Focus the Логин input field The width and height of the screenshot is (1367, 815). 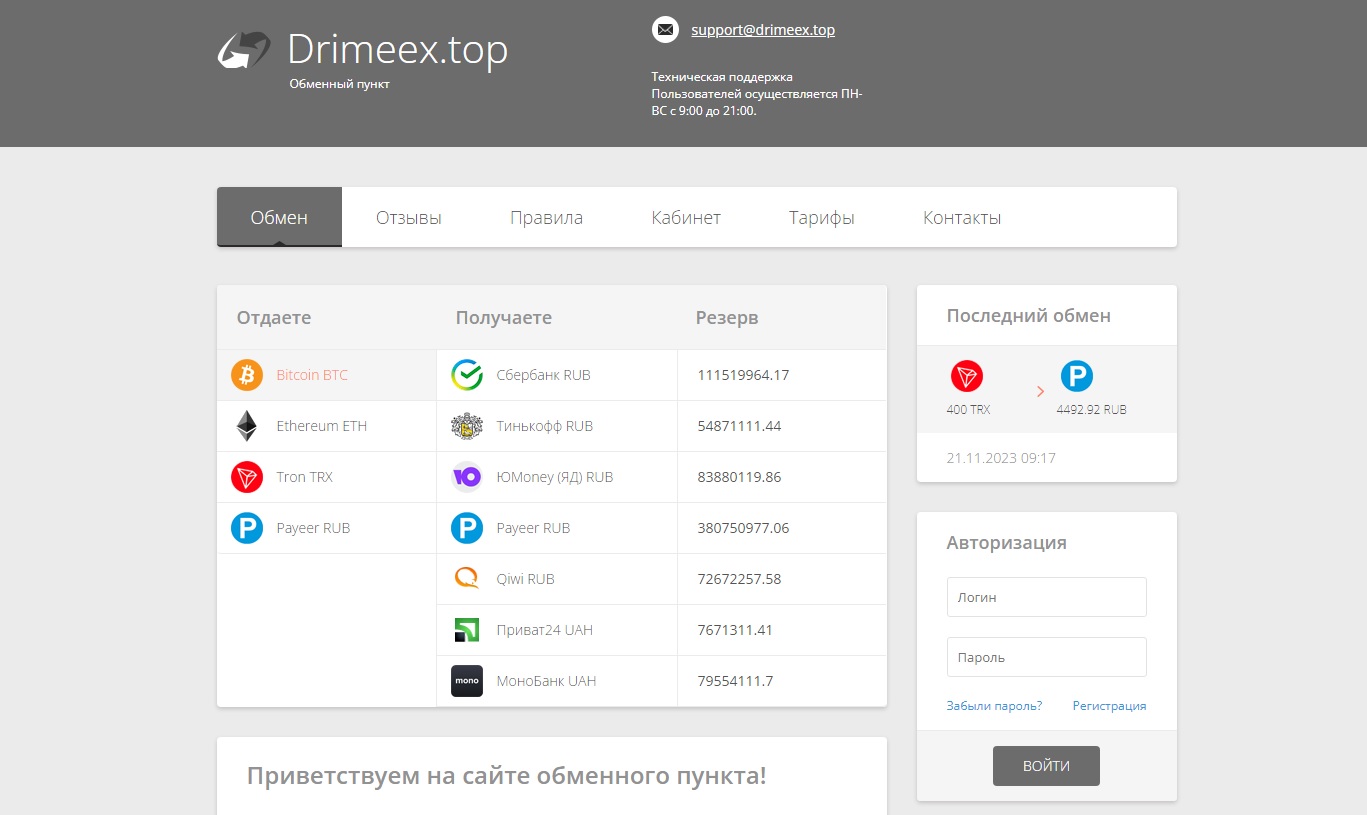1046,597
